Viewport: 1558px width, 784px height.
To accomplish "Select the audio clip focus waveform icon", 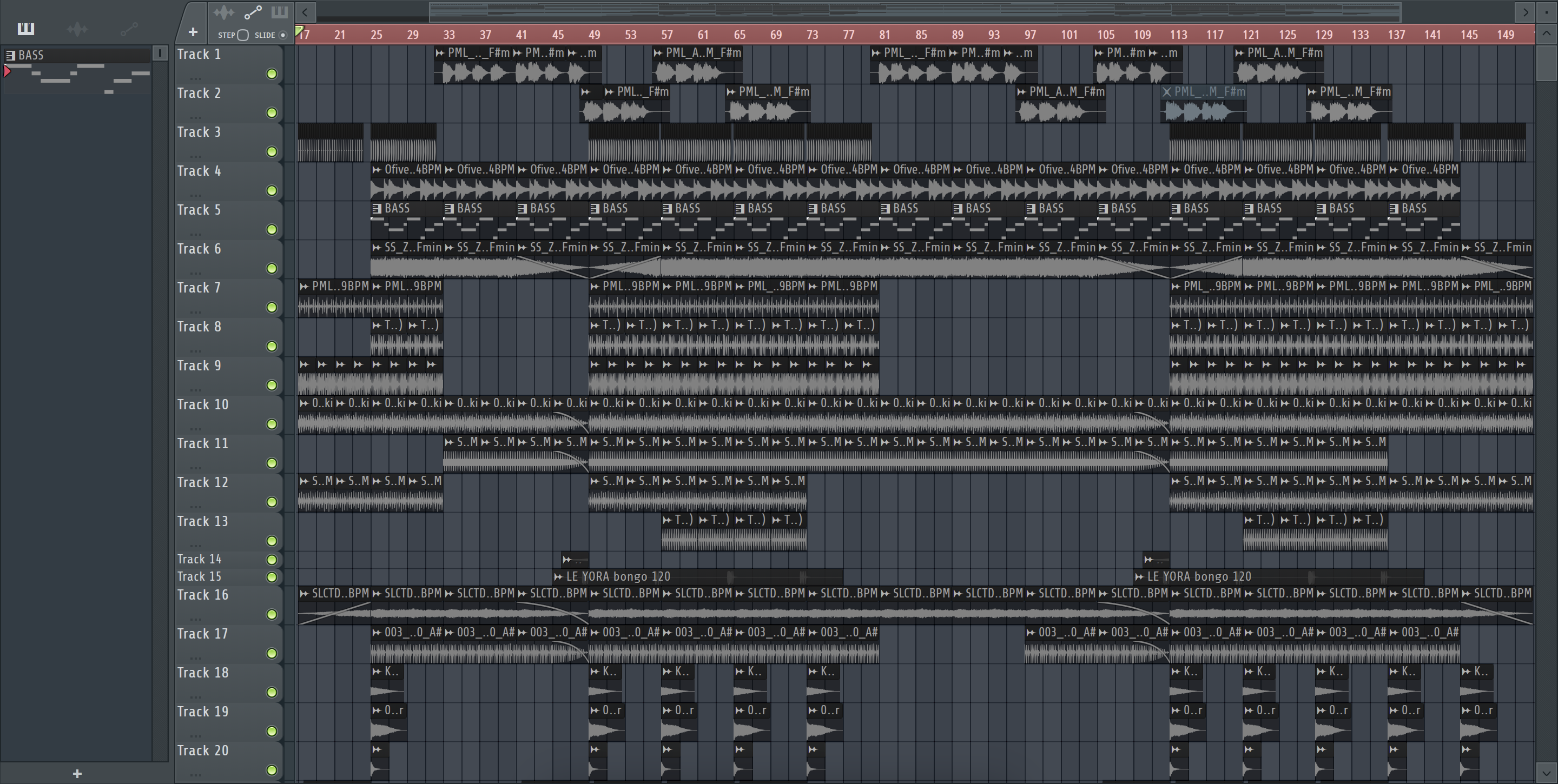I will [224, 12].
